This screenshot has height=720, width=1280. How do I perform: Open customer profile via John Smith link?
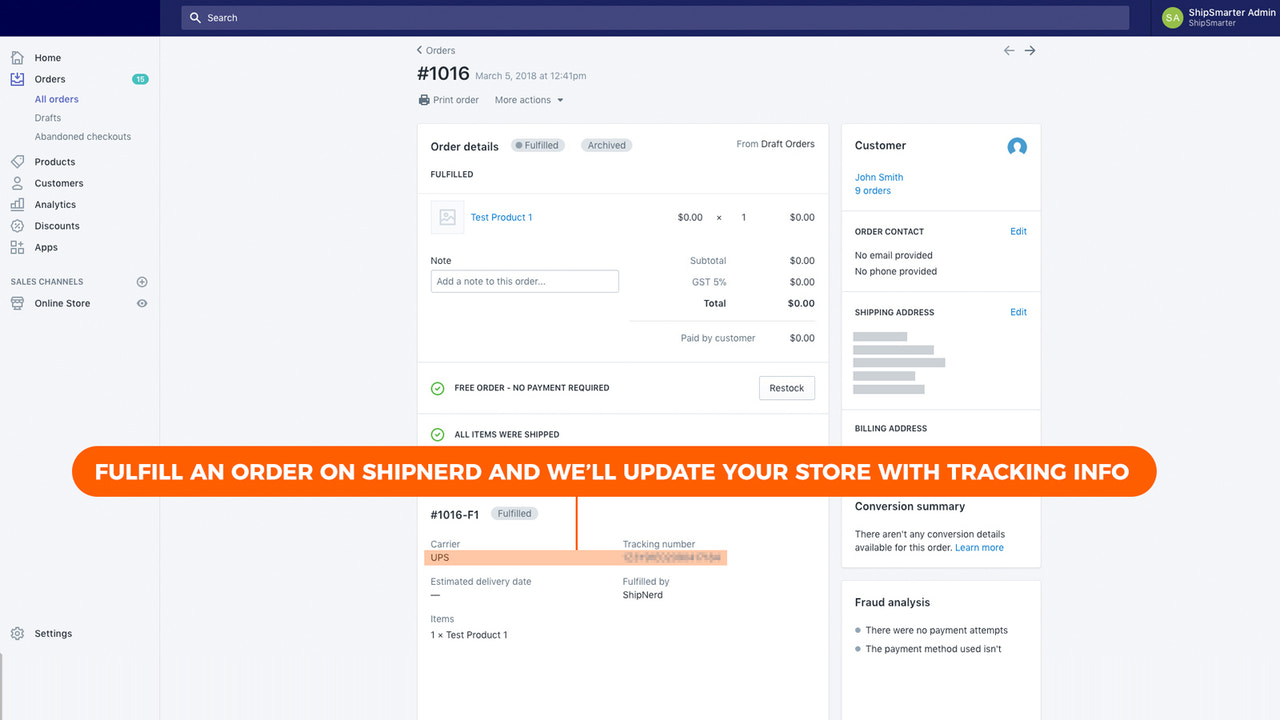(878, 176)
